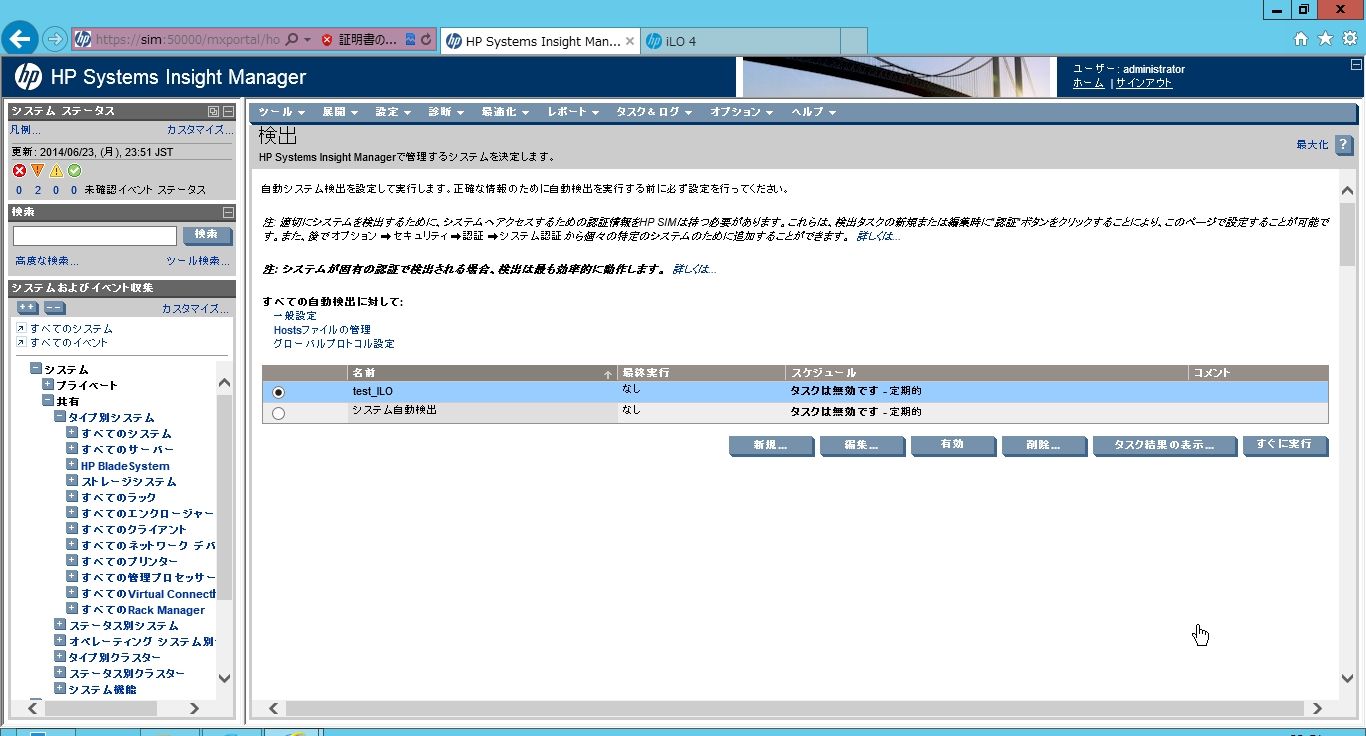Viewport: 1366px width, 736px height.
Task: Open the ツール menu
Action: point(282,112)
